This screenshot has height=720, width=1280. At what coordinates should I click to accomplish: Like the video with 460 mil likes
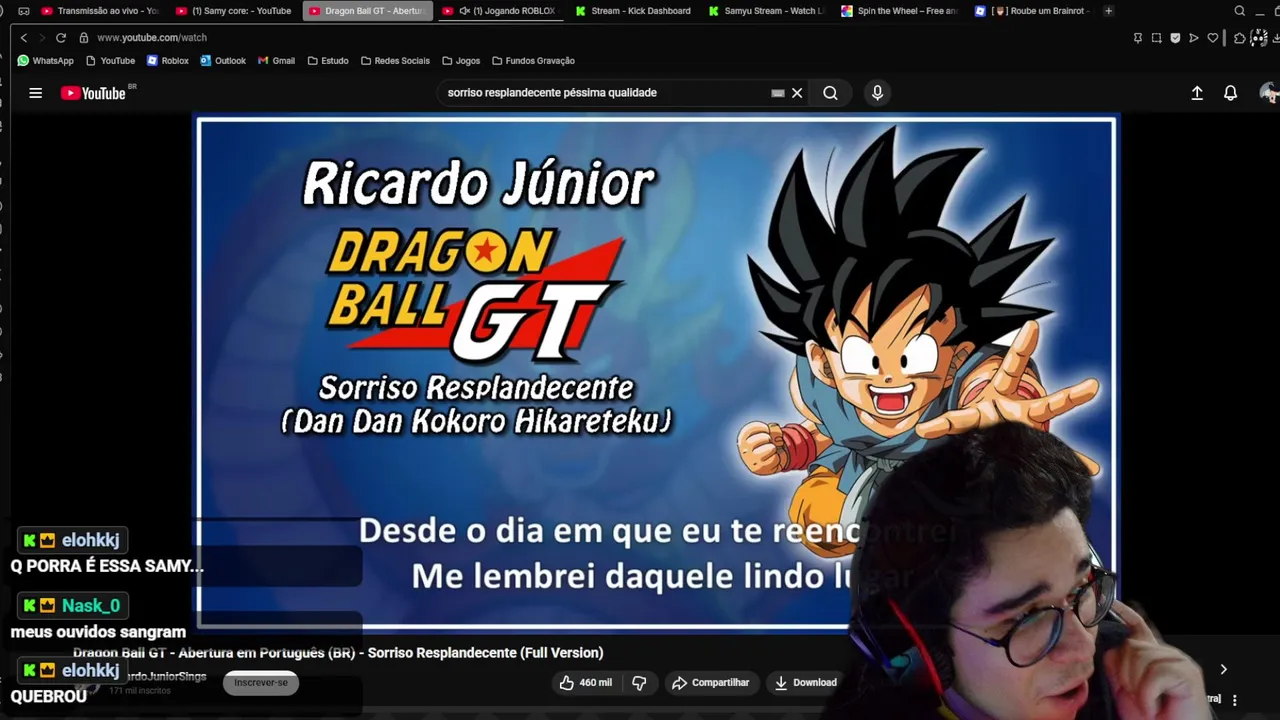[x=585, y=683]
